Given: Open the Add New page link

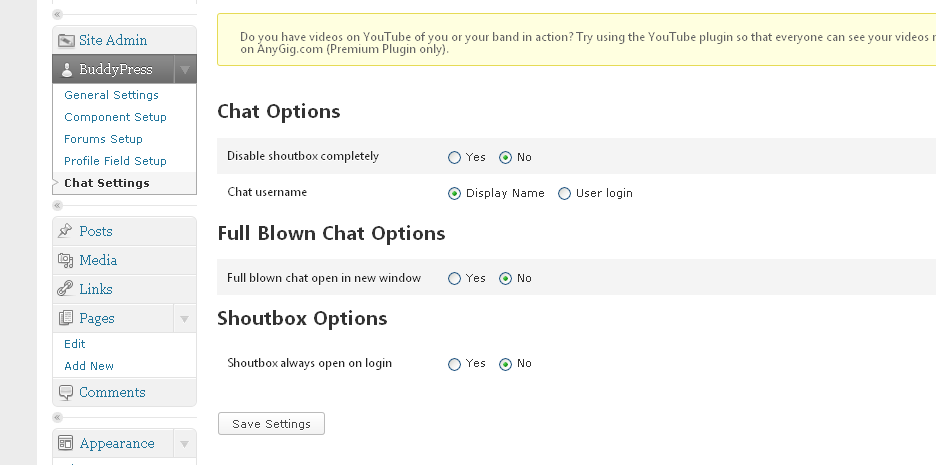Looking at the screenshot, I should [x=89, y=366].
